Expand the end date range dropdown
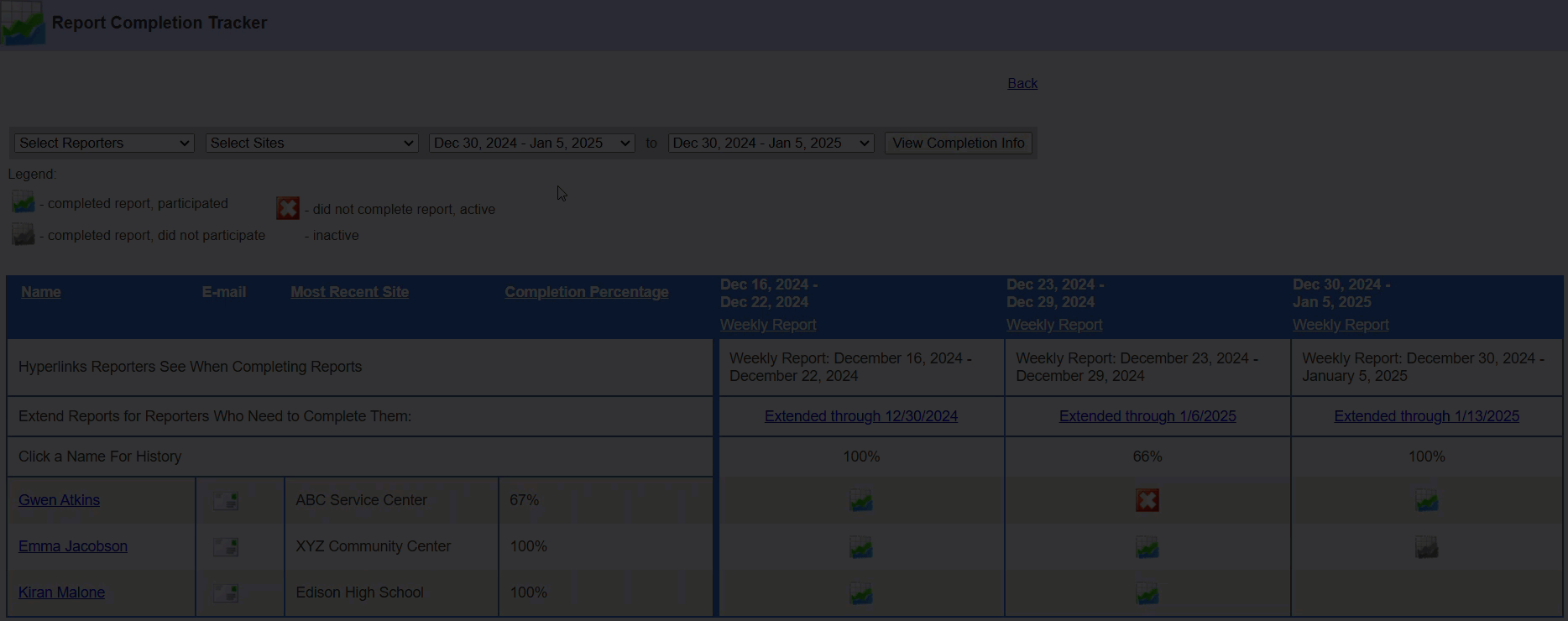 click(x=771, y=144)
